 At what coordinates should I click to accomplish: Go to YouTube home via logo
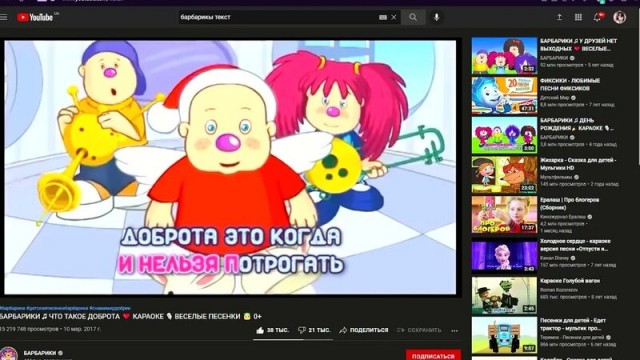tap(36, 18)
